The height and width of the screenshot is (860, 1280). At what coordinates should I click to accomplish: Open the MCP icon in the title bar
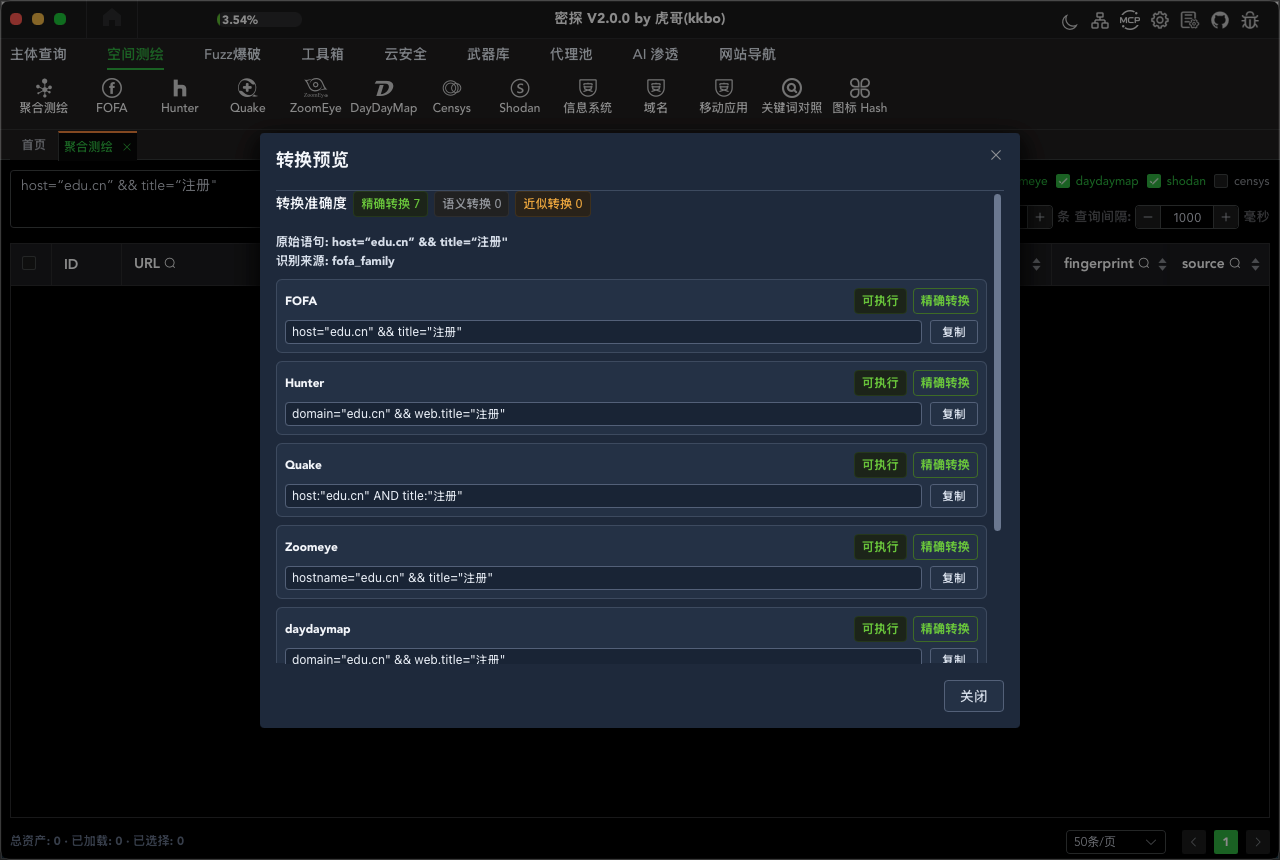point(1130,20)
